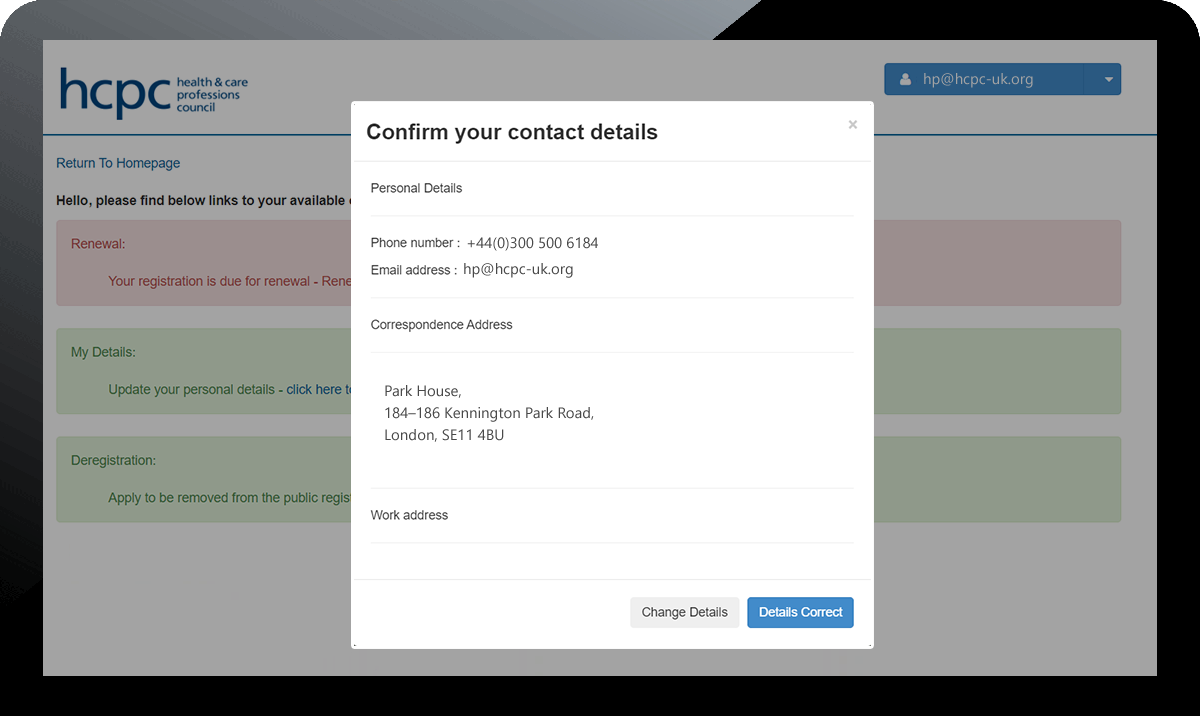
Task: Click the Personal Details section label
Action: (x=416, y=188)
